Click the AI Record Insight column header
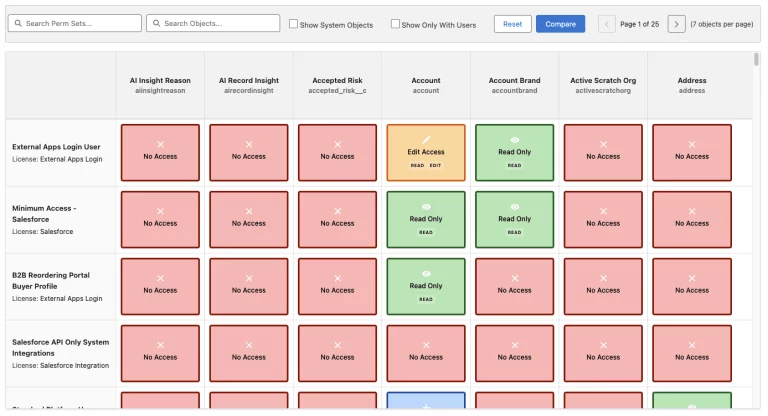The width and height of the screenshot is (768, 416). 249,85
